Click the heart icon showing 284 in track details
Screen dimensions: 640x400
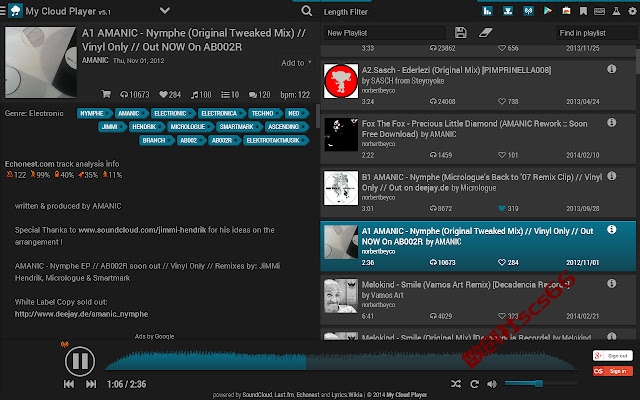coord(163,95)
